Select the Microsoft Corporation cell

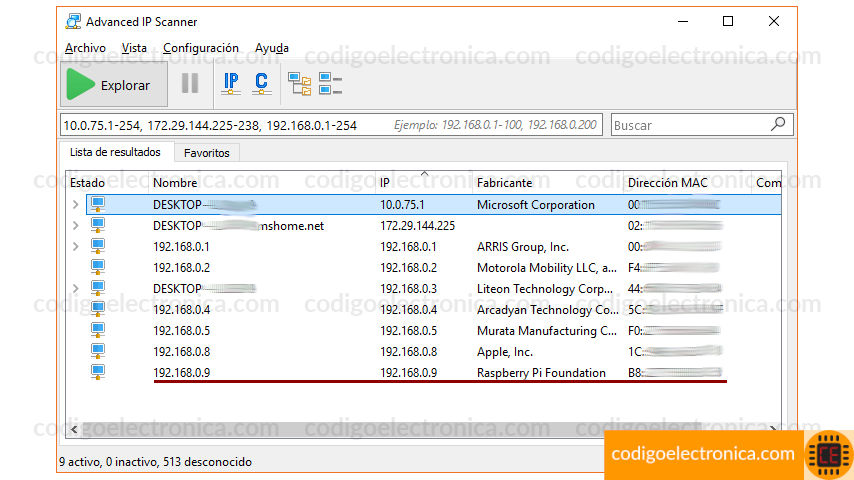click(535, 205)
